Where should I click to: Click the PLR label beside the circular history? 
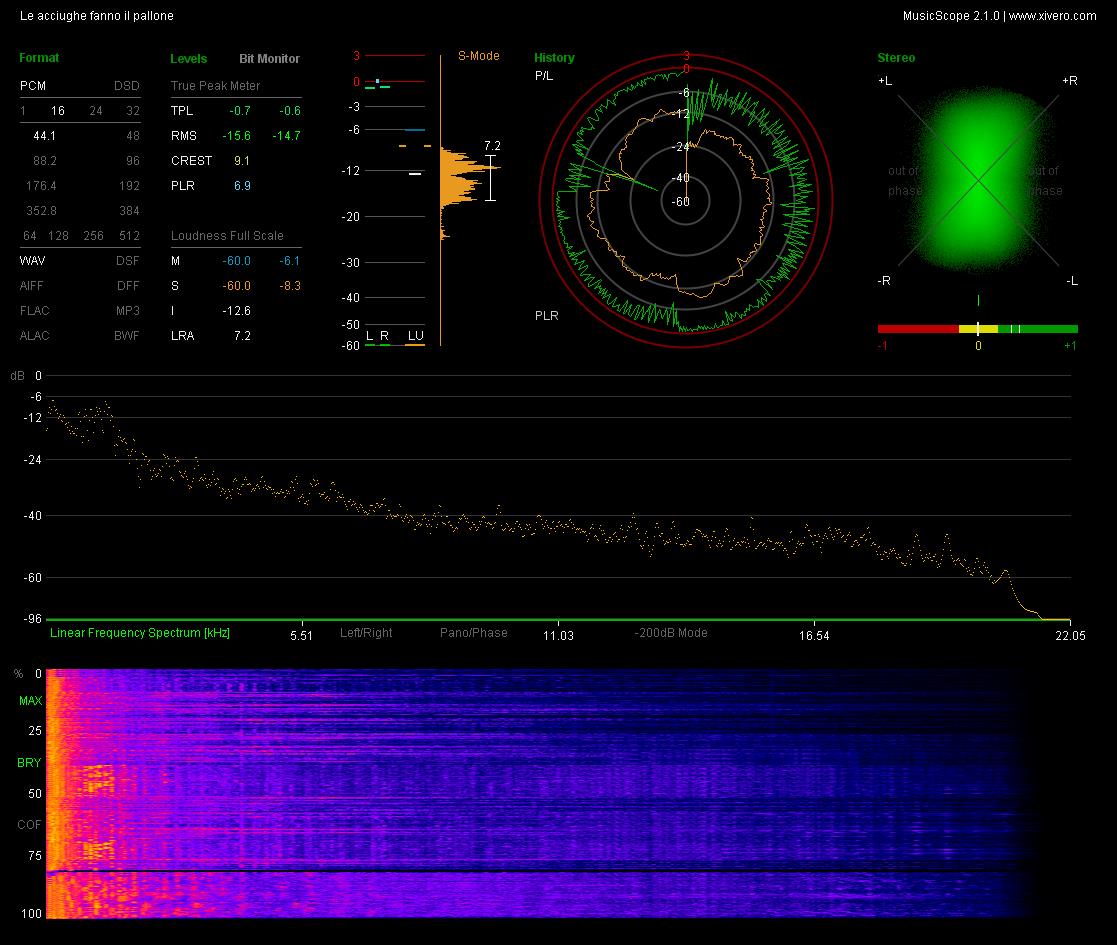[546, 315]
